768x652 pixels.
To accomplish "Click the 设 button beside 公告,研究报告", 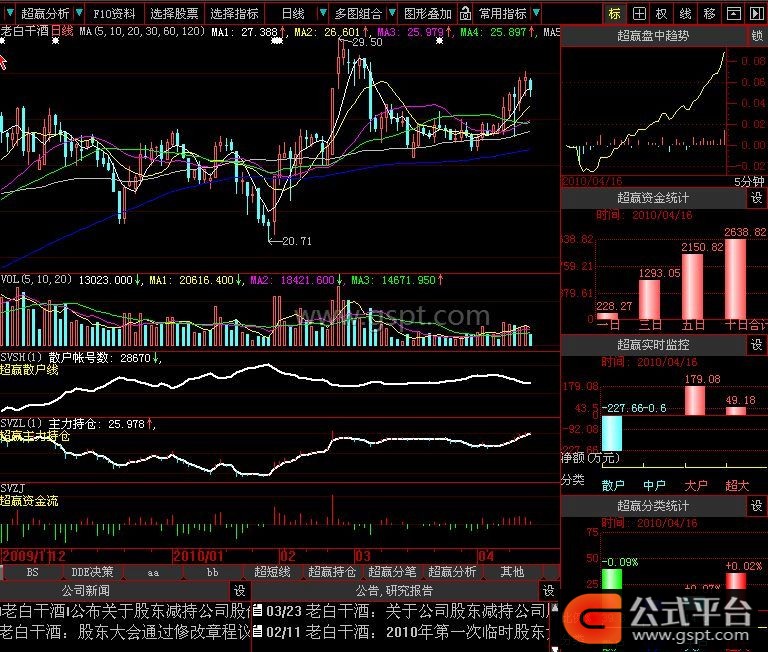I will tap(548, 591).
